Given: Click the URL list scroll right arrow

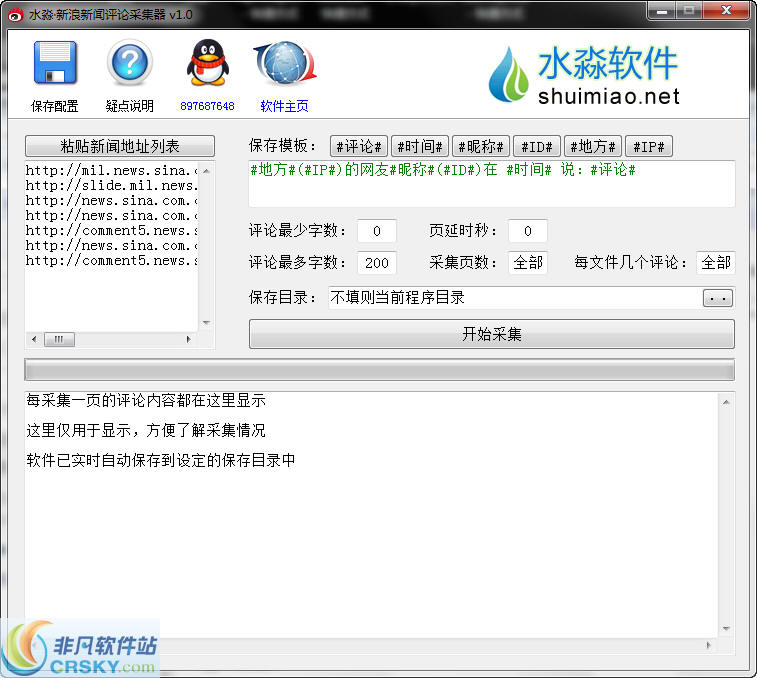Looking at the screenshot, I should (x=188, y=339).
